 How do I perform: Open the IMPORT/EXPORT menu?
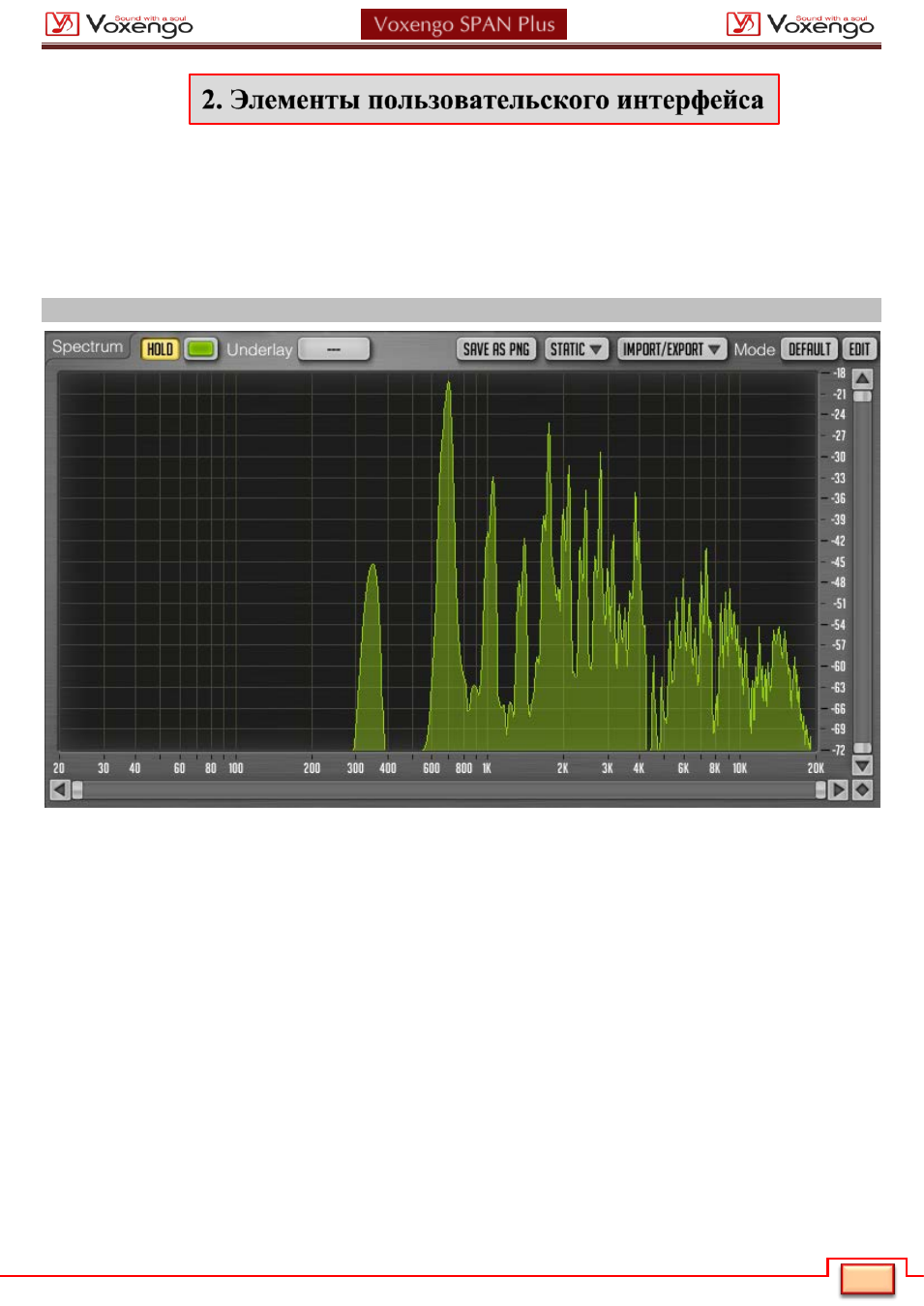671,349
